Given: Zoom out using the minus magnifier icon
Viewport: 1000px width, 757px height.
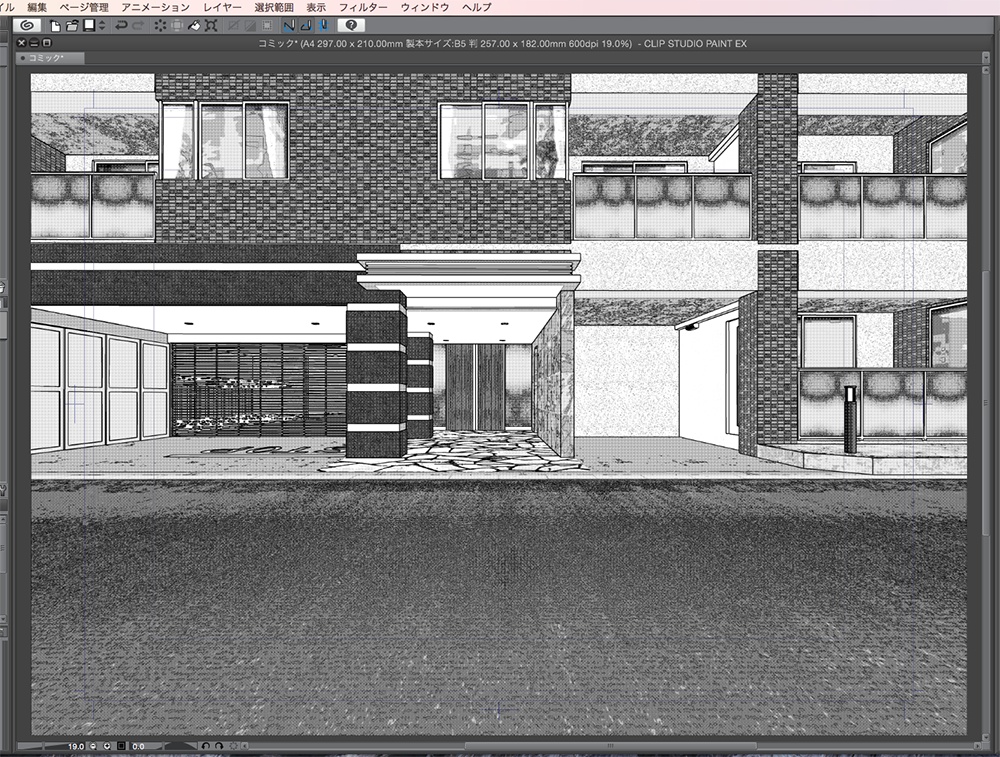Looking at the screenshot, I should pos(92,746).
